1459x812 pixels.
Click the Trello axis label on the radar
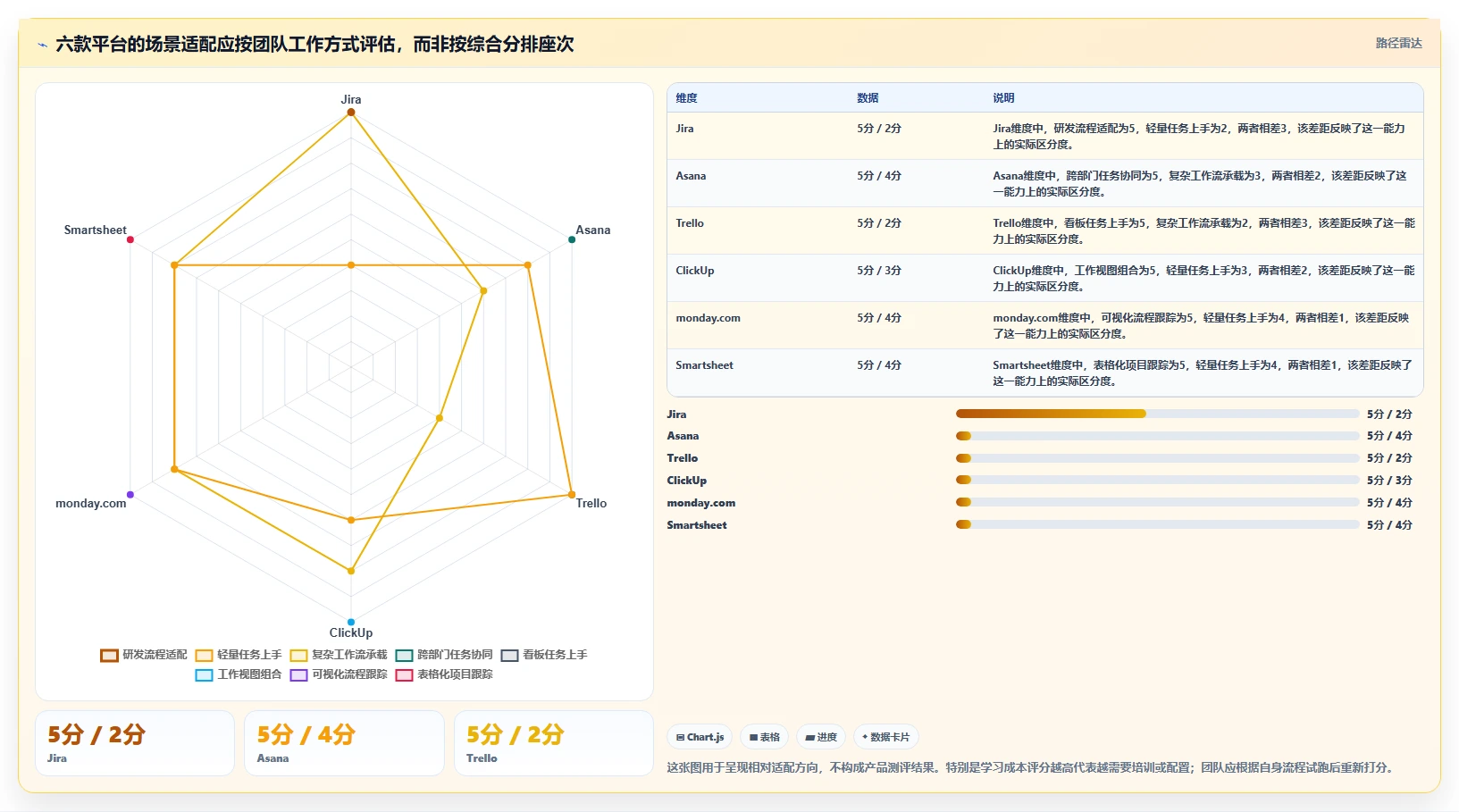(591, 504)
